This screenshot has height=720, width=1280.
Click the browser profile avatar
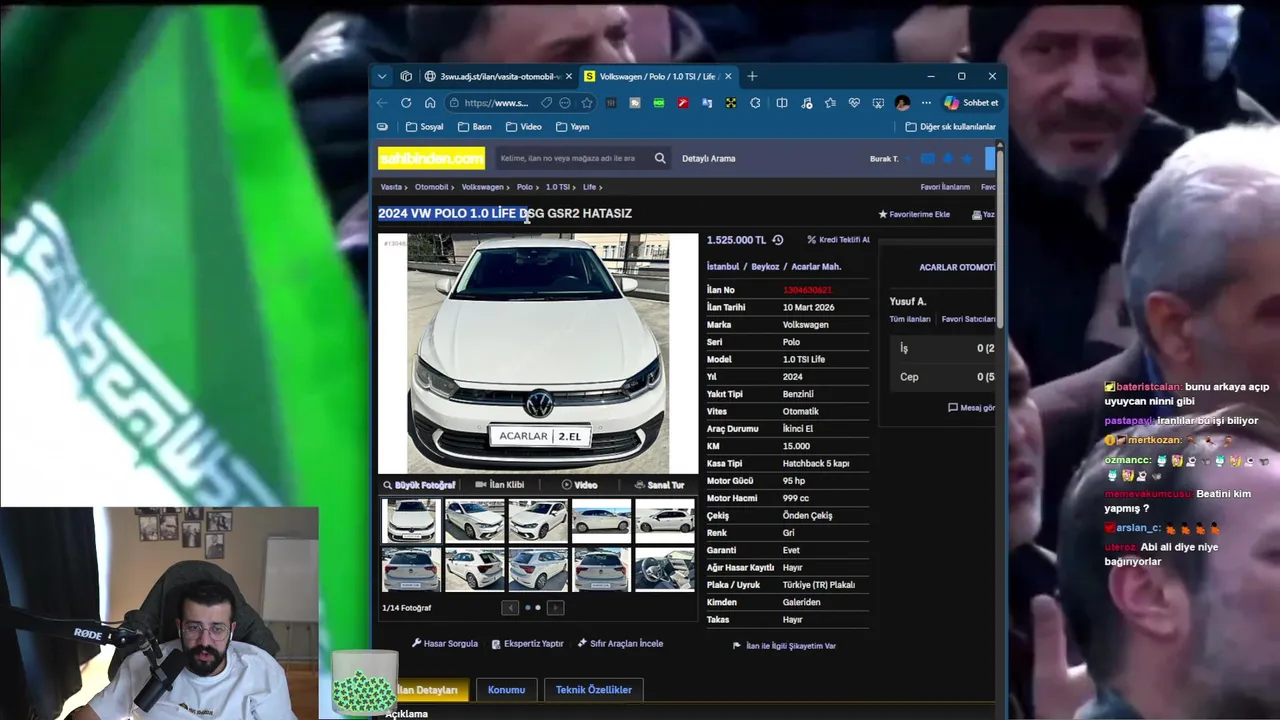902,103
